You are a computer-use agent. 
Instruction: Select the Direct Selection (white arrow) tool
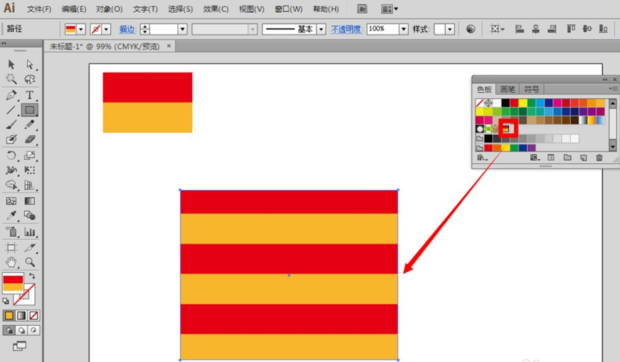point(30,64)
